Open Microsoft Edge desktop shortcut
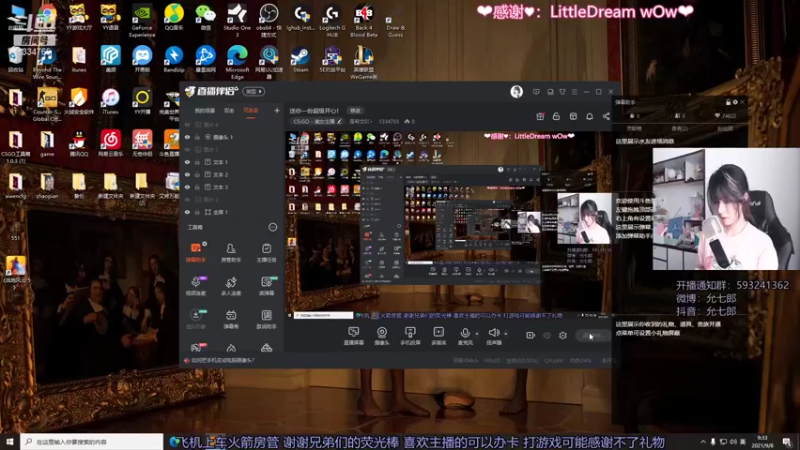This screenshot has height=450, width=800. tap(237, 62)
